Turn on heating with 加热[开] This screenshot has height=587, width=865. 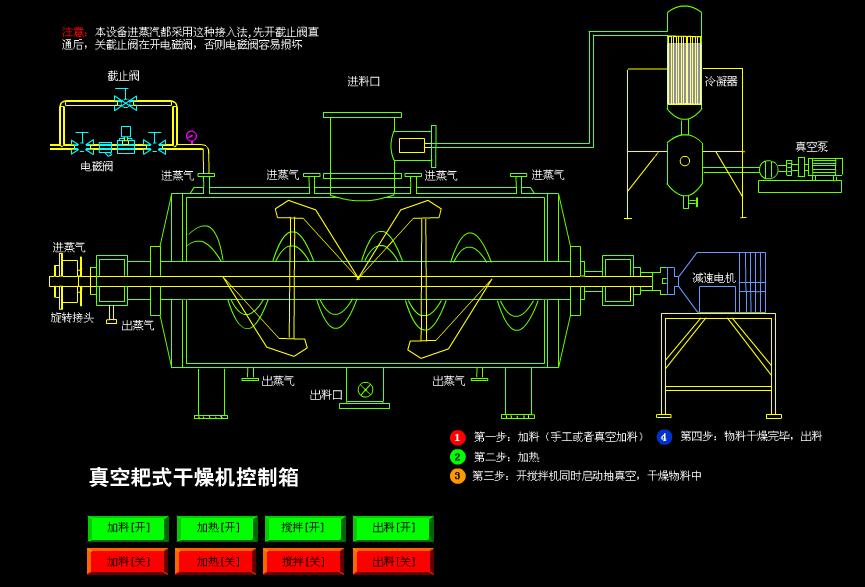coord(217,528)
